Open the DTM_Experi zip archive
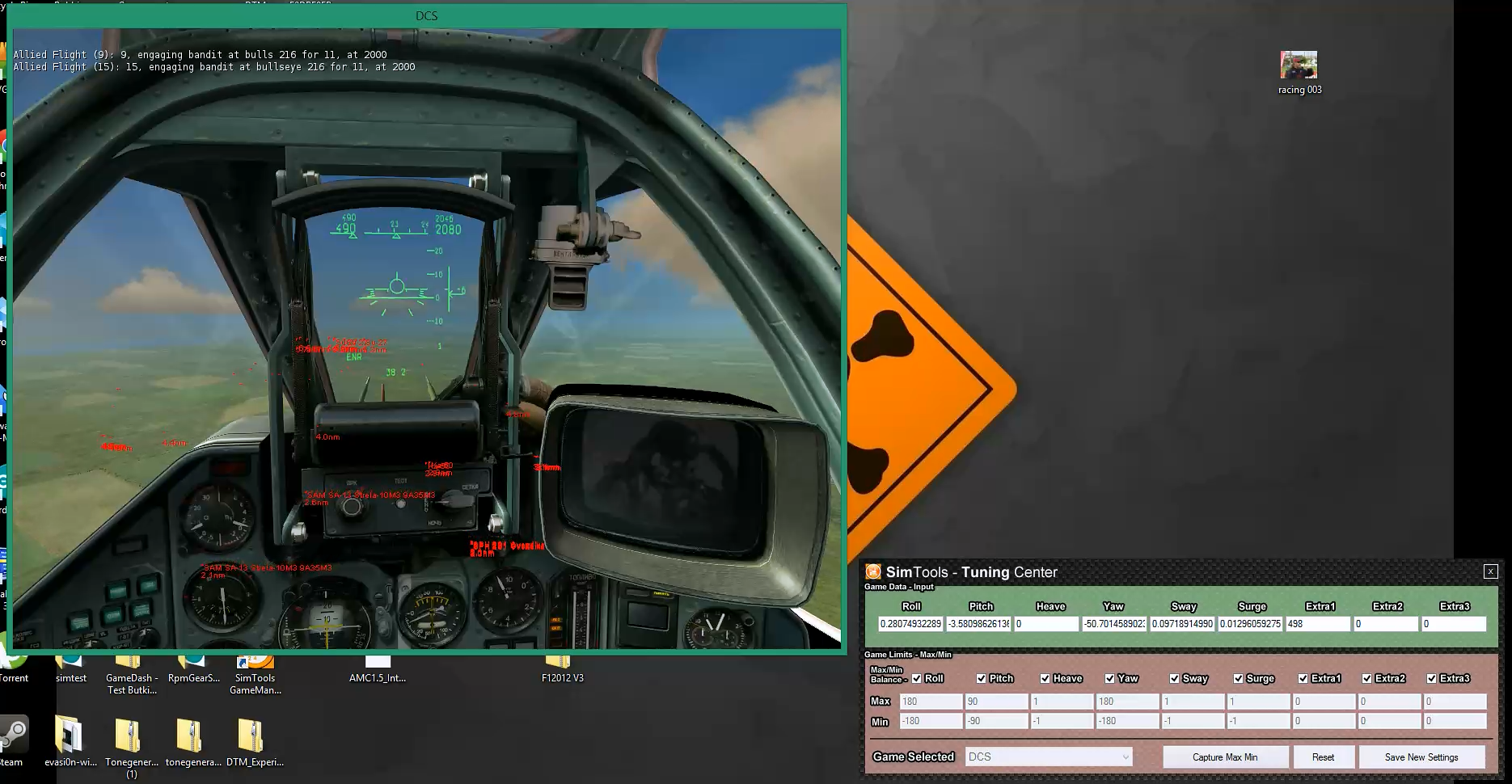Image resolution: width=1512 pixels, height=784 pixels. click(255, 741)
